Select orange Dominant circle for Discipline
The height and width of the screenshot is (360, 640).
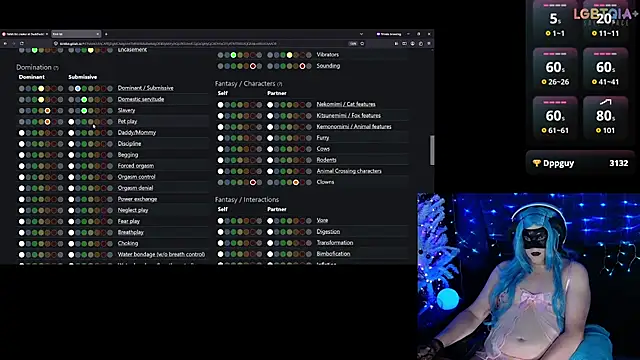pos(48,144)
